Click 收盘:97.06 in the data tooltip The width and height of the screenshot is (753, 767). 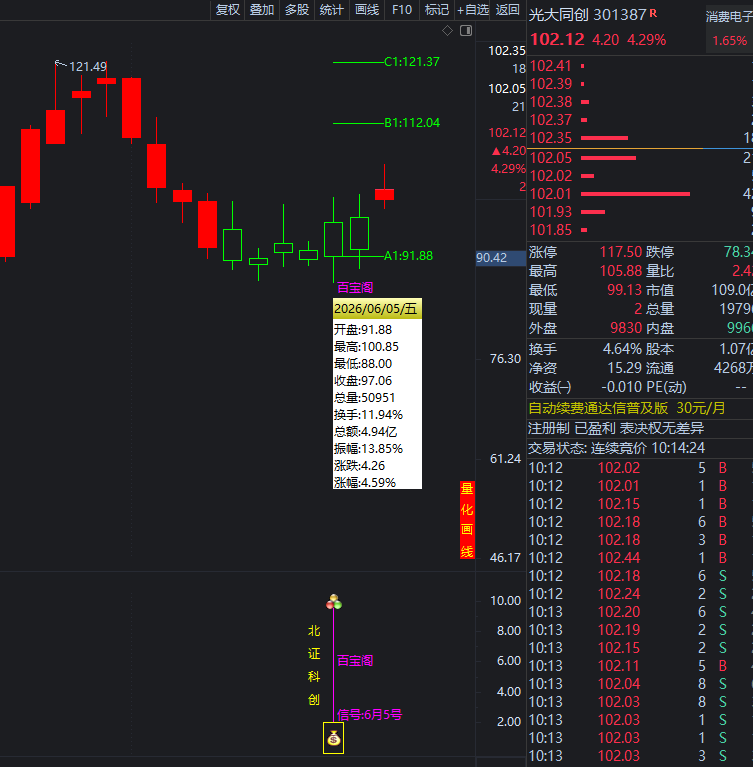pos(363,381)
